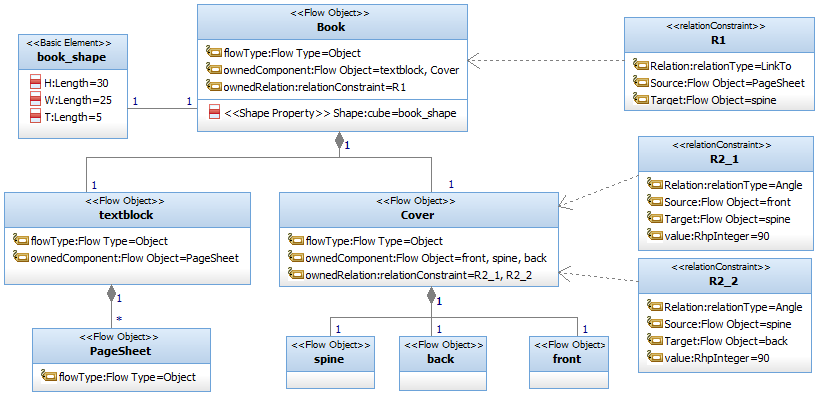Click the asterisk multiplicity above PageSheet
818x397 pixels.
(119, 318)
